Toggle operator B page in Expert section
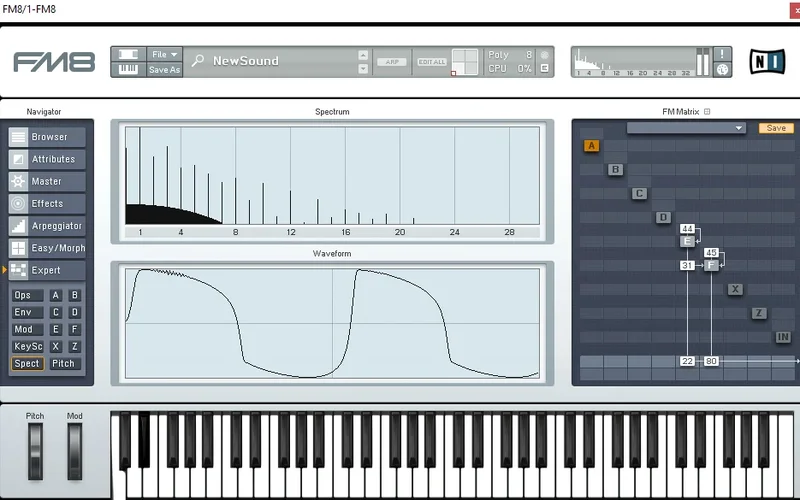Screen dimensions: 800x500 (74, 295)
